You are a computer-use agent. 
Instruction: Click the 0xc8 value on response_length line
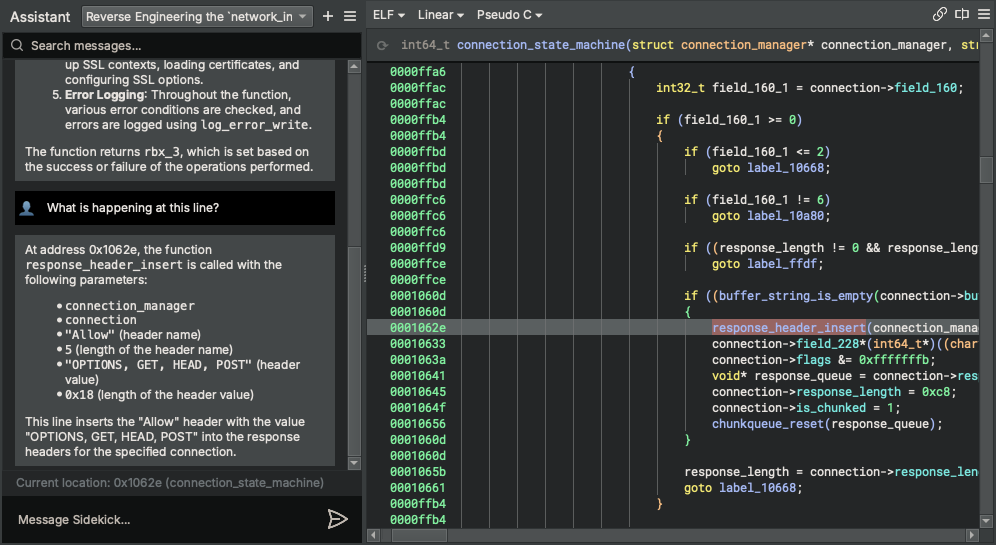(936, 392)
